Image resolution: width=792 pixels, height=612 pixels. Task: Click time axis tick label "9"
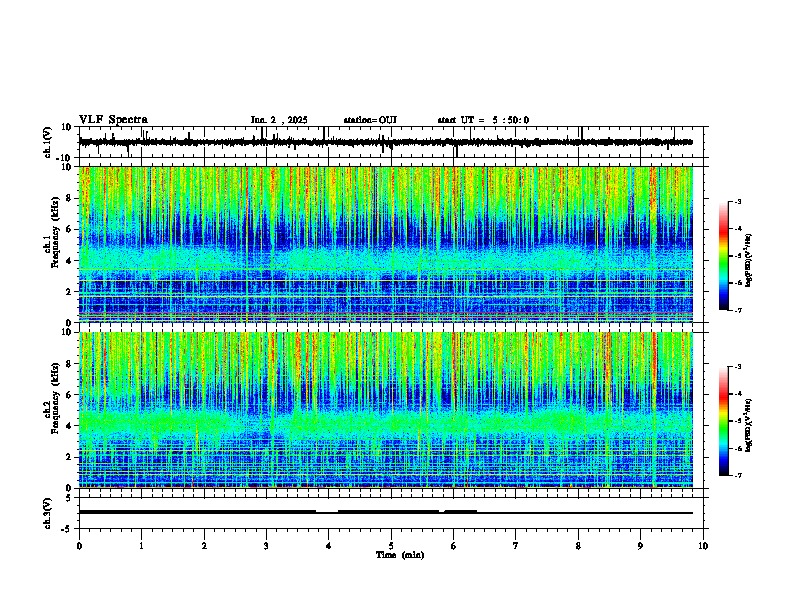click(640, 546)
